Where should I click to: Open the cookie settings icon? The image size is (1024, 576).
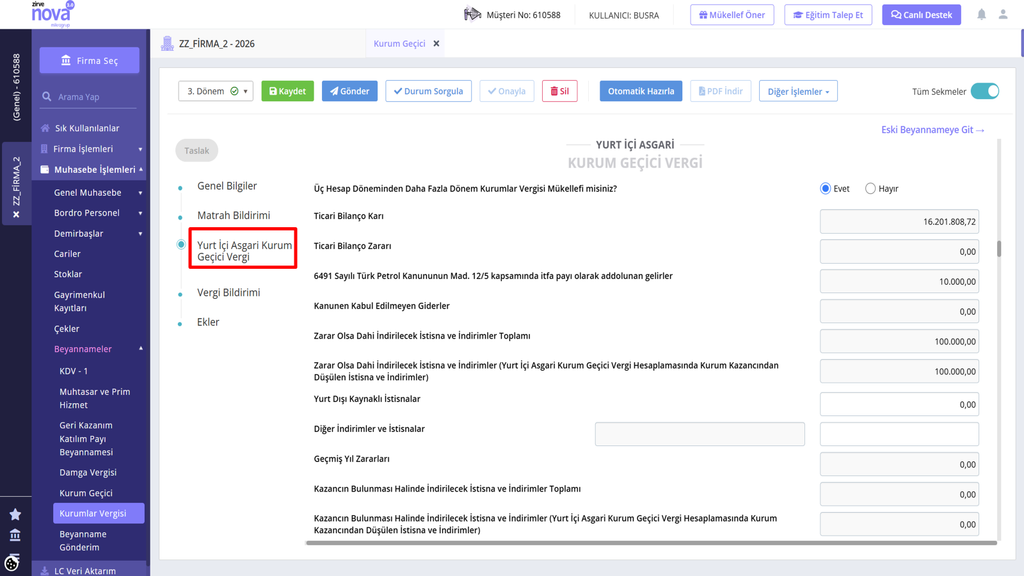[12, 563]
